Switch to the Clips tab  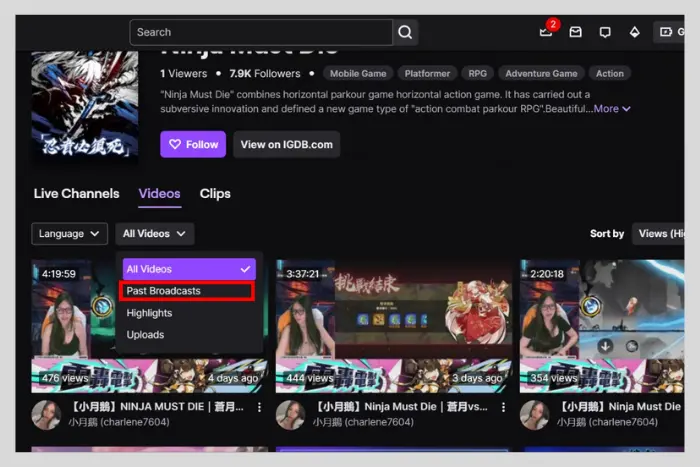tap(215, 194)
